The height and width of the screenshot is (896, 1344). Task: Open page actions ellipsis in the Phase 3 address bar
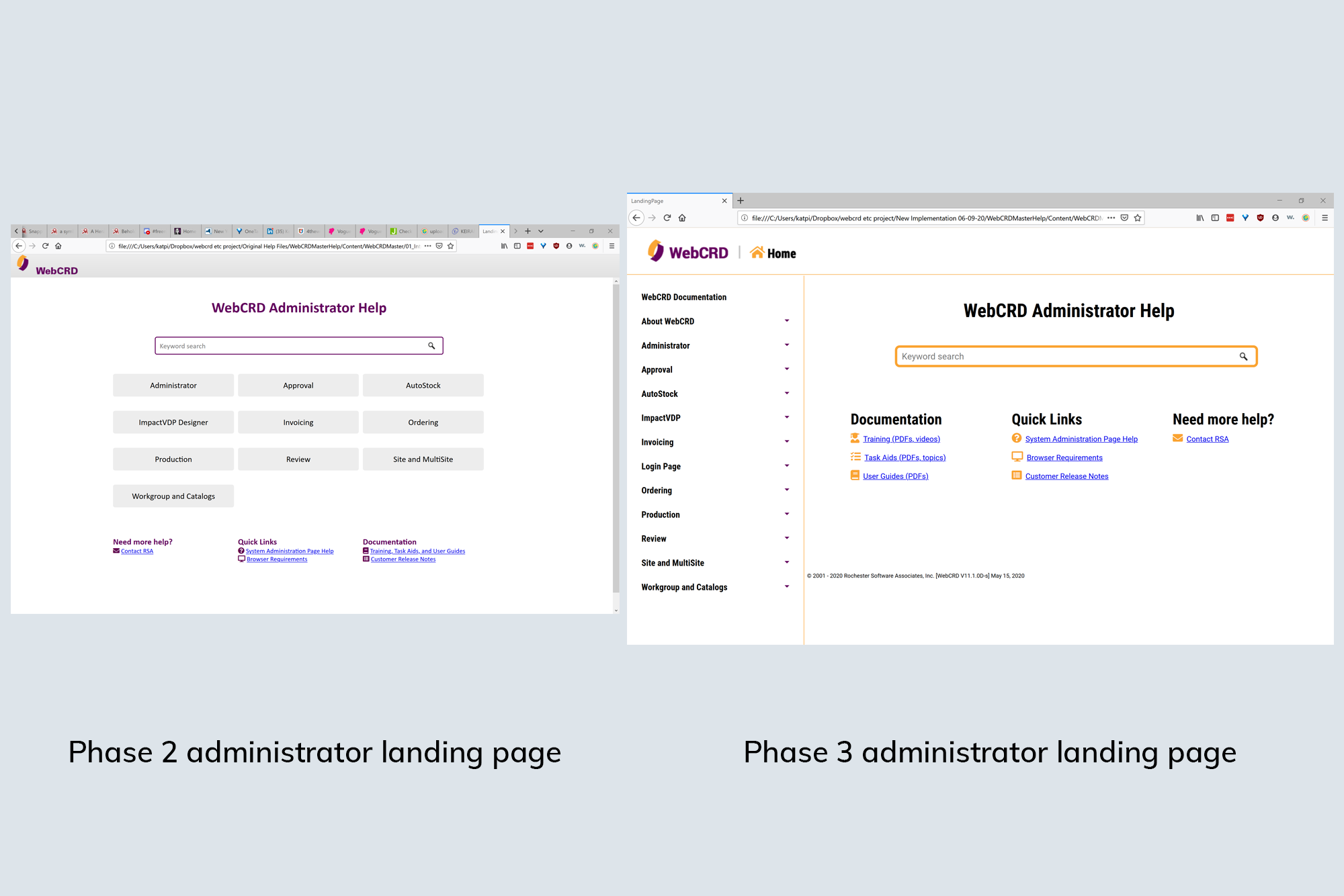click(x=1111, y=218)
